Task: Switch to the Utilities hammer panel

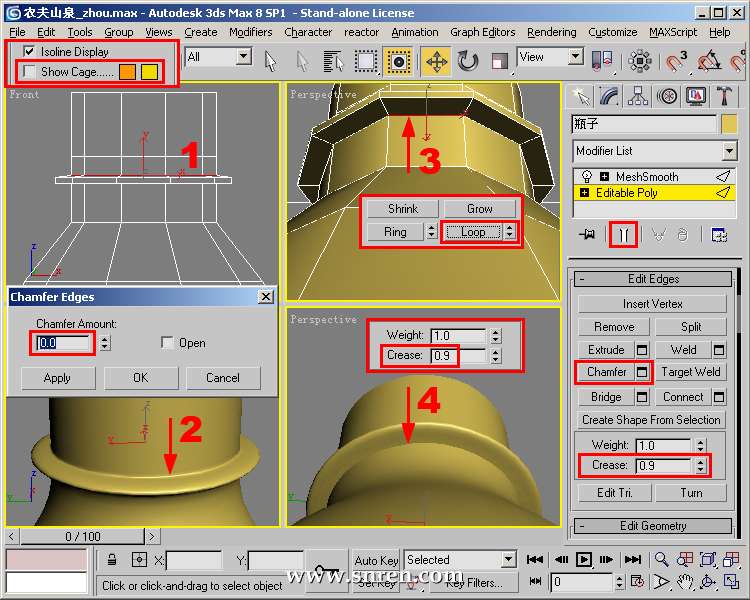Action: tap(724, 97)
